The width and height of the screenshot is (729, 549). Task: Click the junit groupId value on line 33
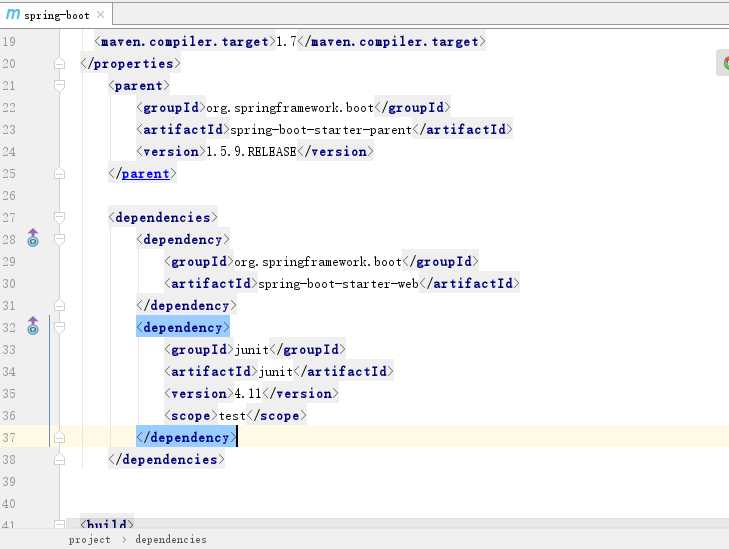[252, 350]
